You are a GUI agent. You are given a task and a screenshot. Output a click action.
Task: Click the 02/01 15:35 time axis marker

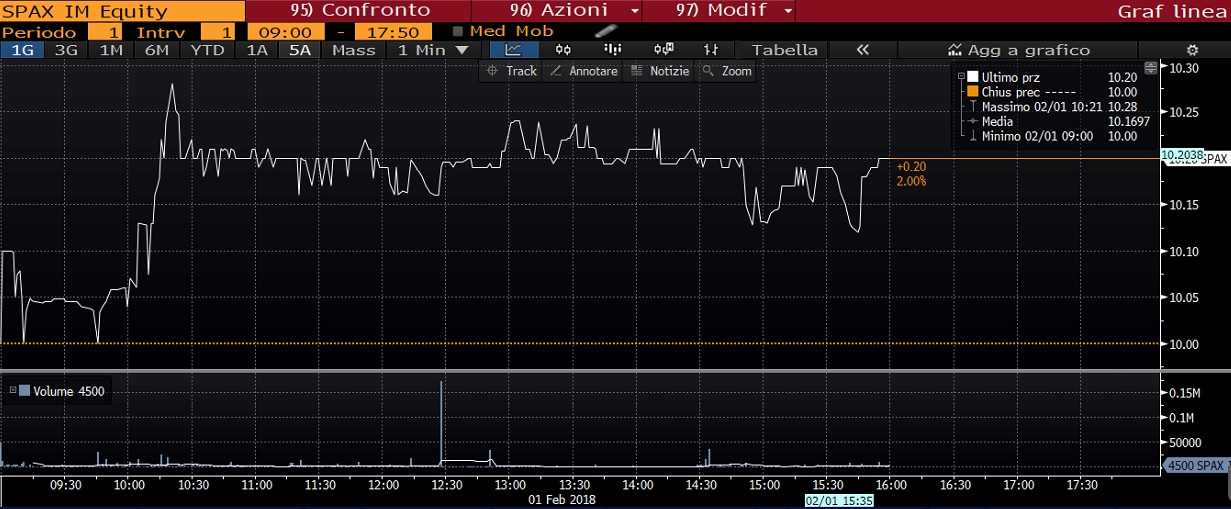[x=839, y=498]
